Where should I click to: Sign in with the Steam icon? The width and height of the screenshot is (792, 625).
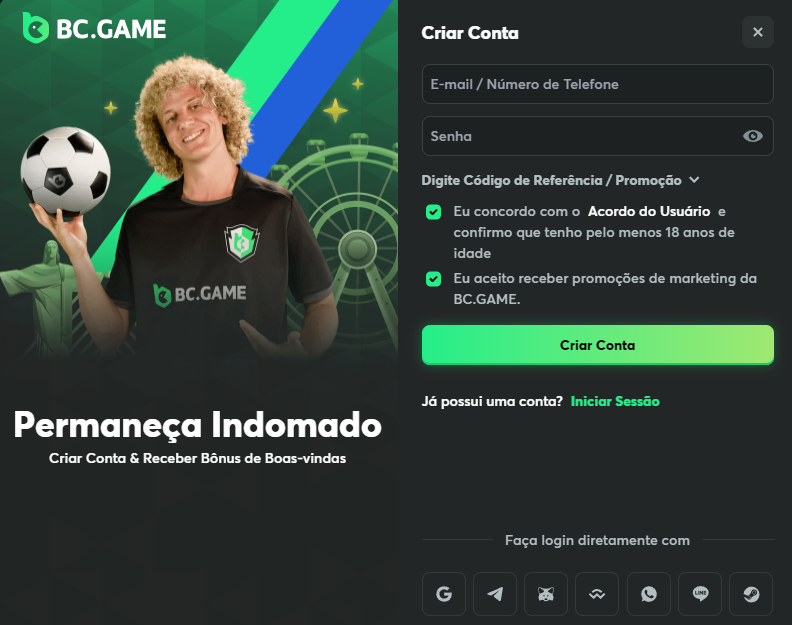click(751, 594)
